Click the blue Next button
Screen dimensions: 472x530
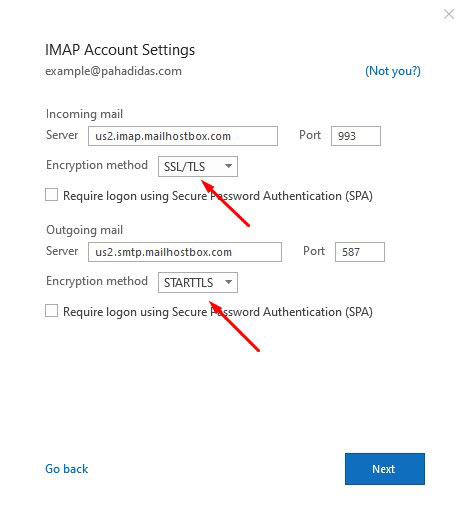point(385,469)
